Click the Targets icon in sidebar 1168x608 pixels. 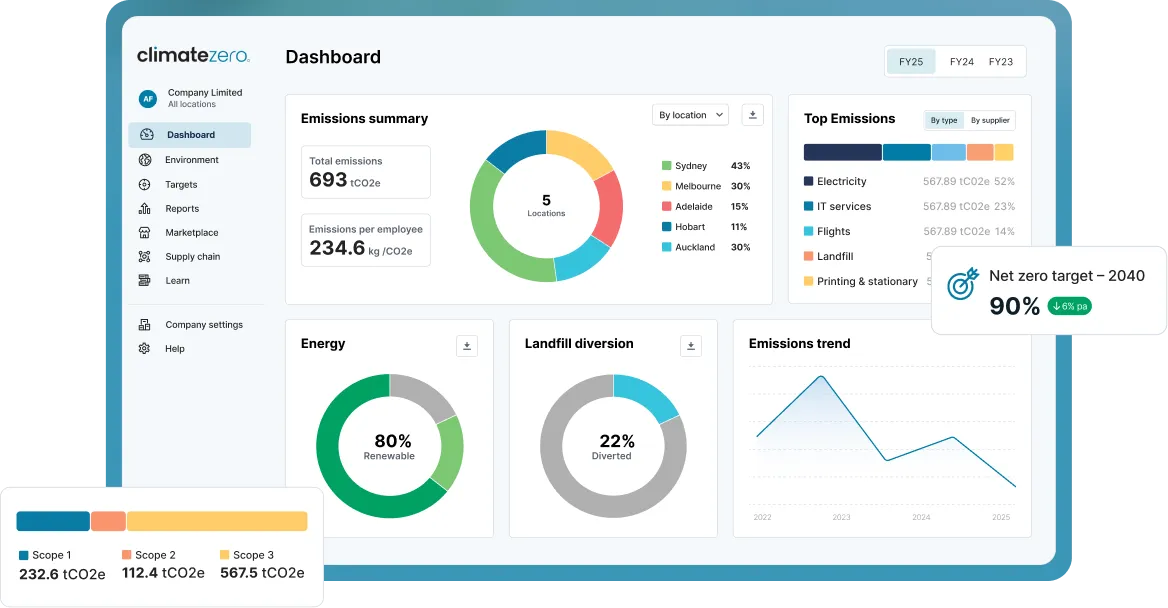pyautogui.click(x=145, y=184)
